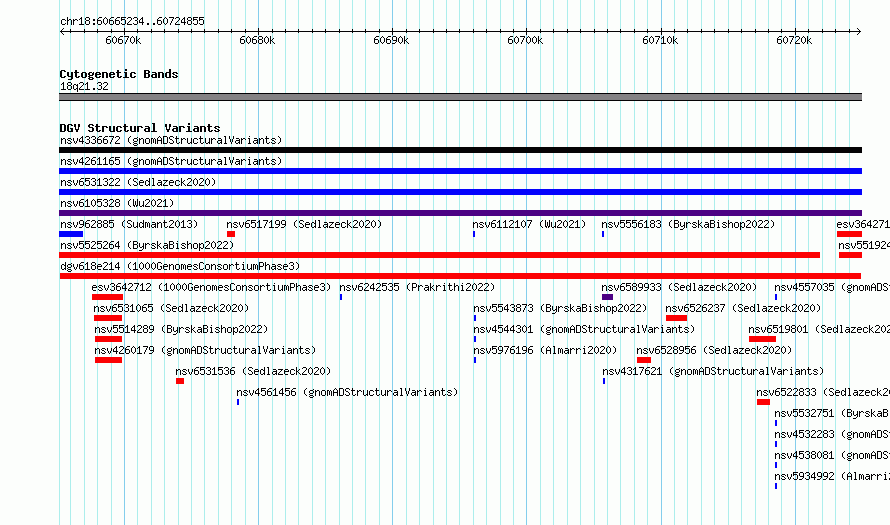Viewport: 890px width, 525px height.
Task: Click the nsv6531322 Sedlazeck2020 label
Action: [x=138, y=182]
